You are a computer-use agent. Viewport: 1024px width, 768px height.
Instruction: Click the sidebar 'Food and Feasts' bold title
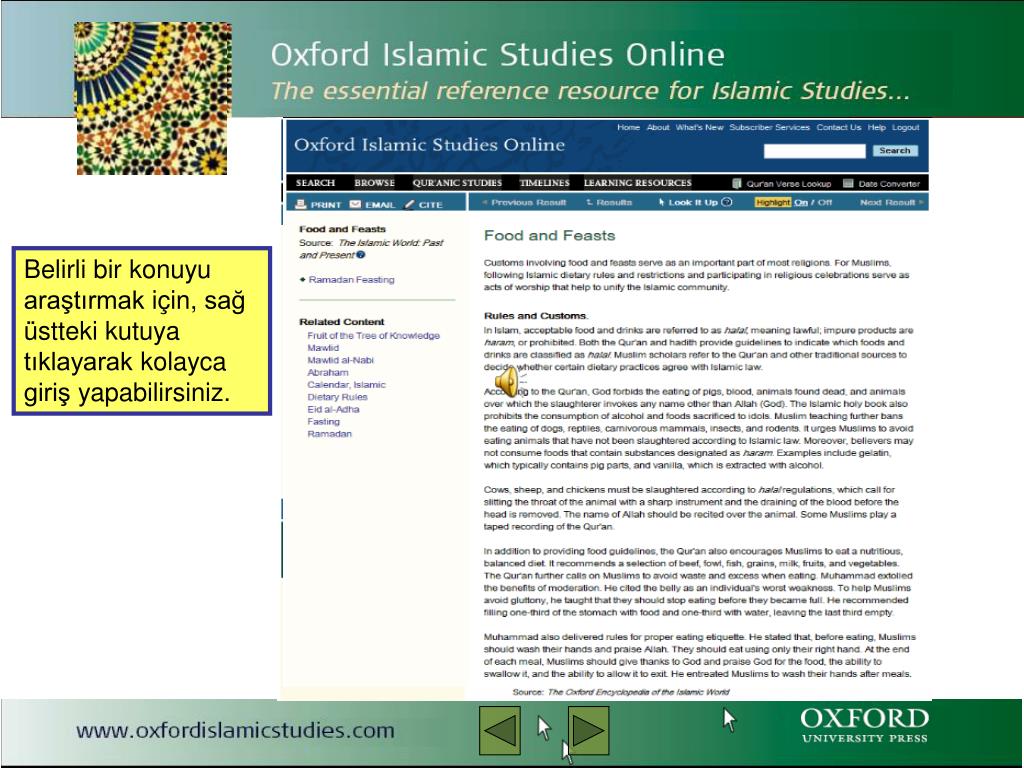(x=342, y=229)
